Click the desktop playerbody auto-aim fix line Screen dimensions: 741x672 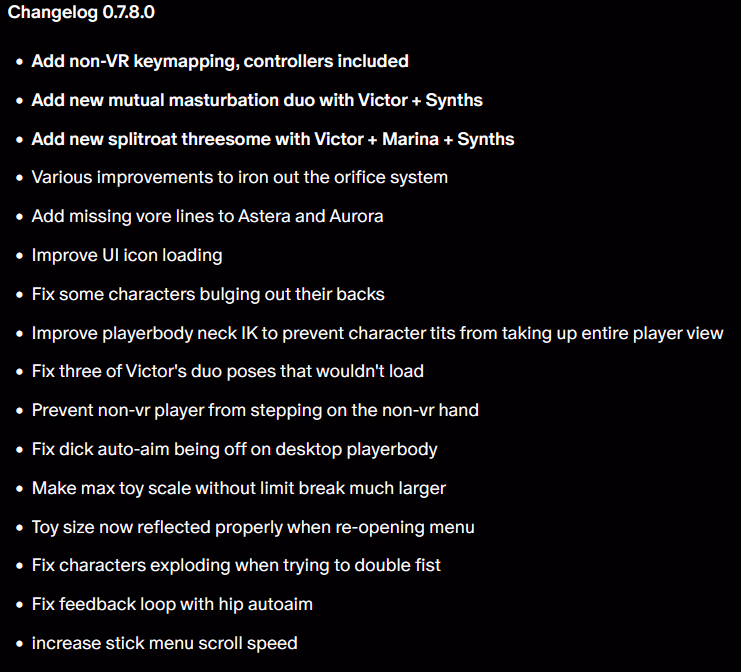pos(235,449)
